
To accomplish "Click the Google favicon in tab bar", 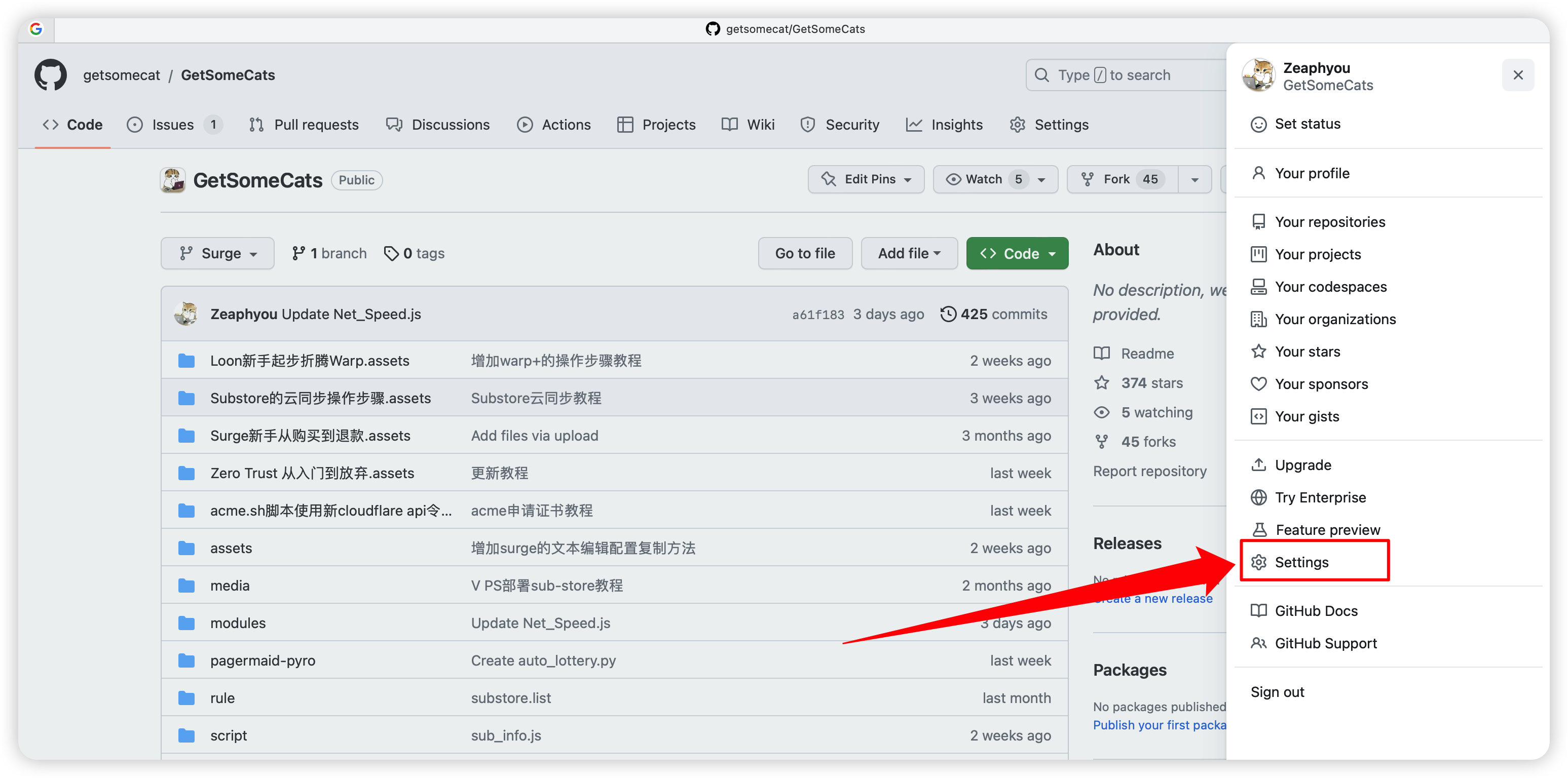I will click(x=36, y=28).
